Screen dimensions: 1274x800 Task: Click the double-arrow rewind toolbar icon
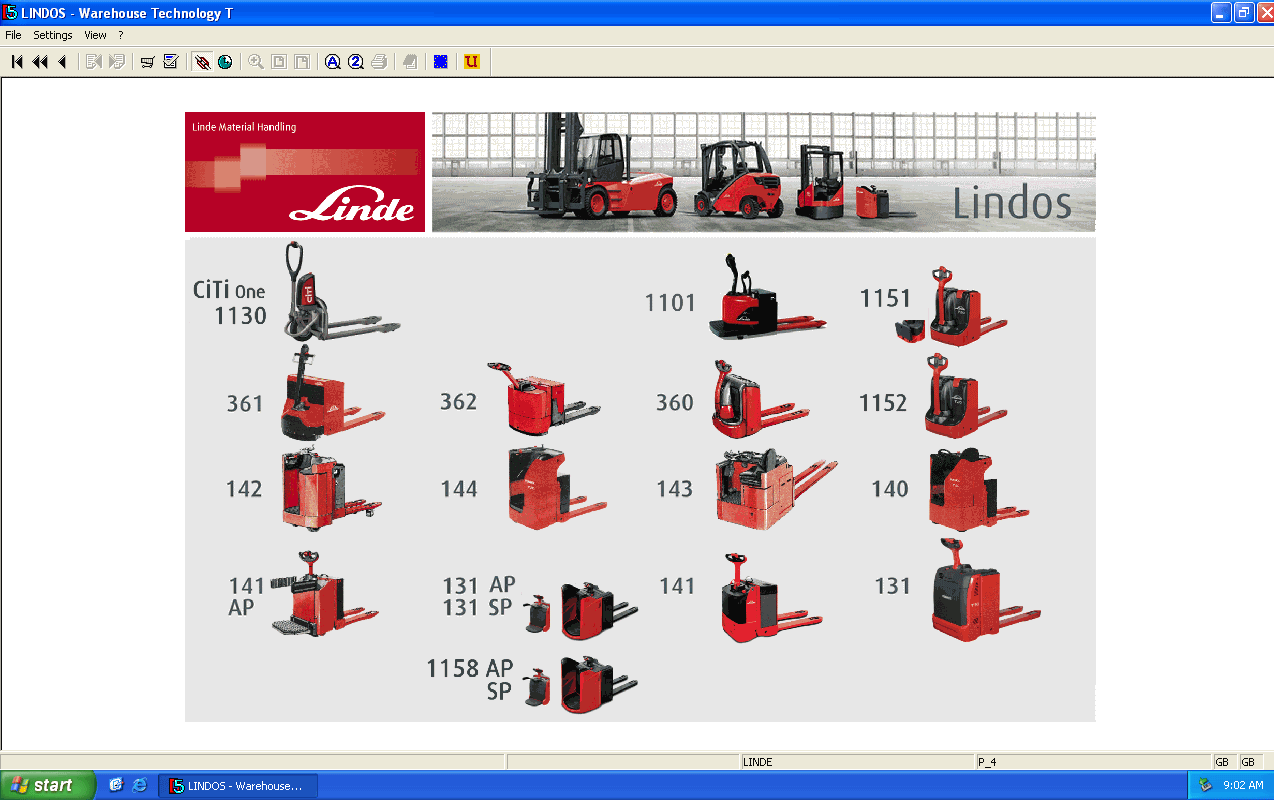click(x=40, y=62)
